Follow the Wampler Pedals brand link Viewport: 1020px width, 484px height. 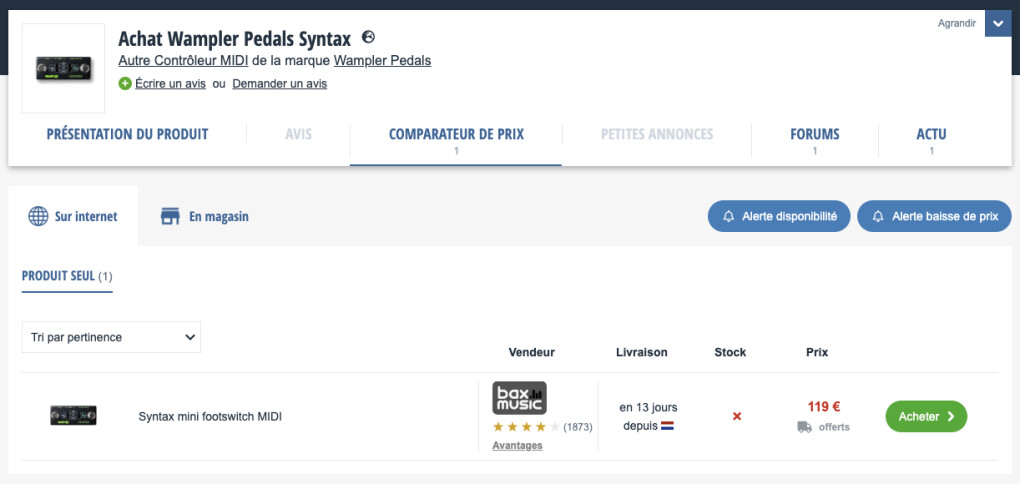[382, 61]
